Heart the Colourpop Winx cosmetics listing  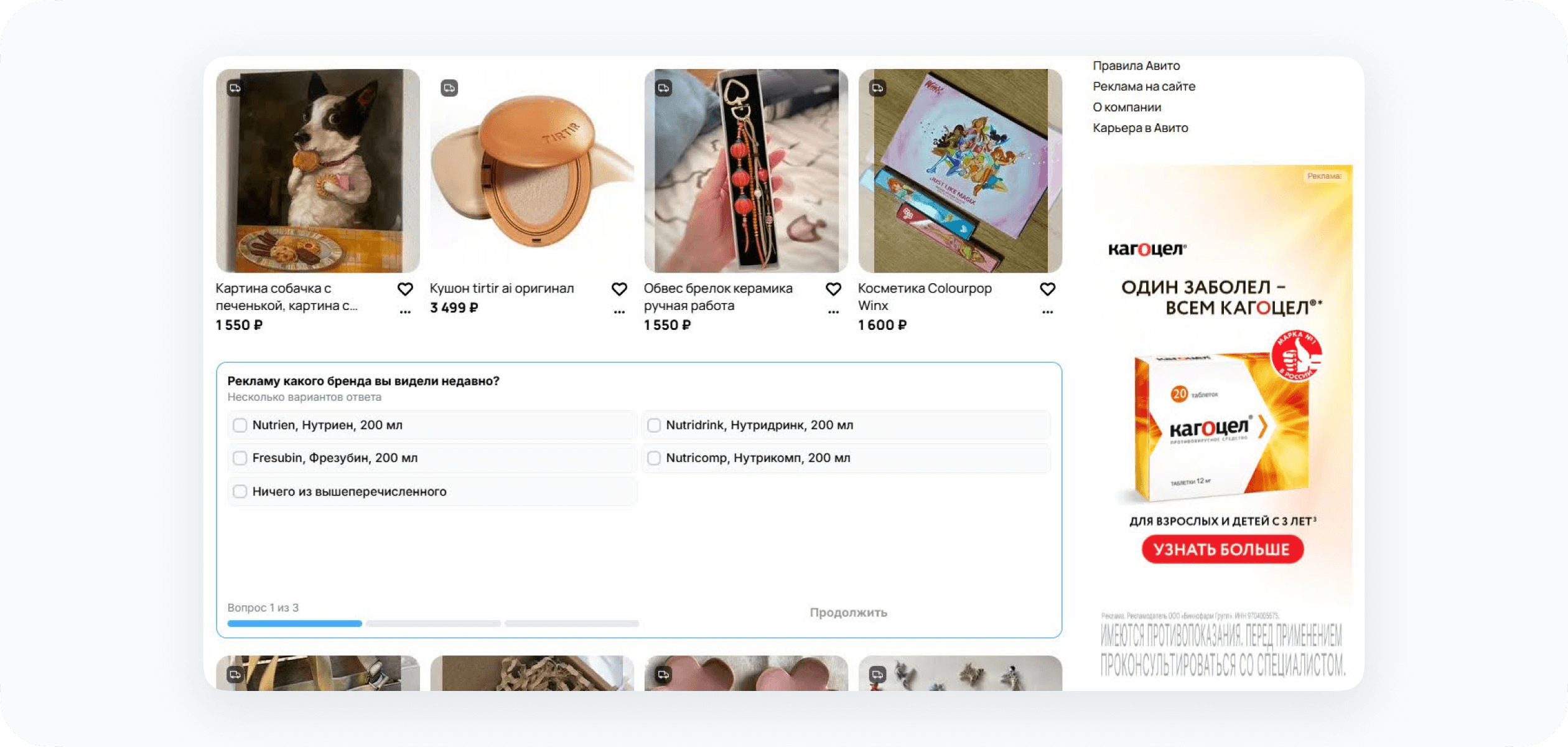pyautogui.click(x=1047, y=289)
